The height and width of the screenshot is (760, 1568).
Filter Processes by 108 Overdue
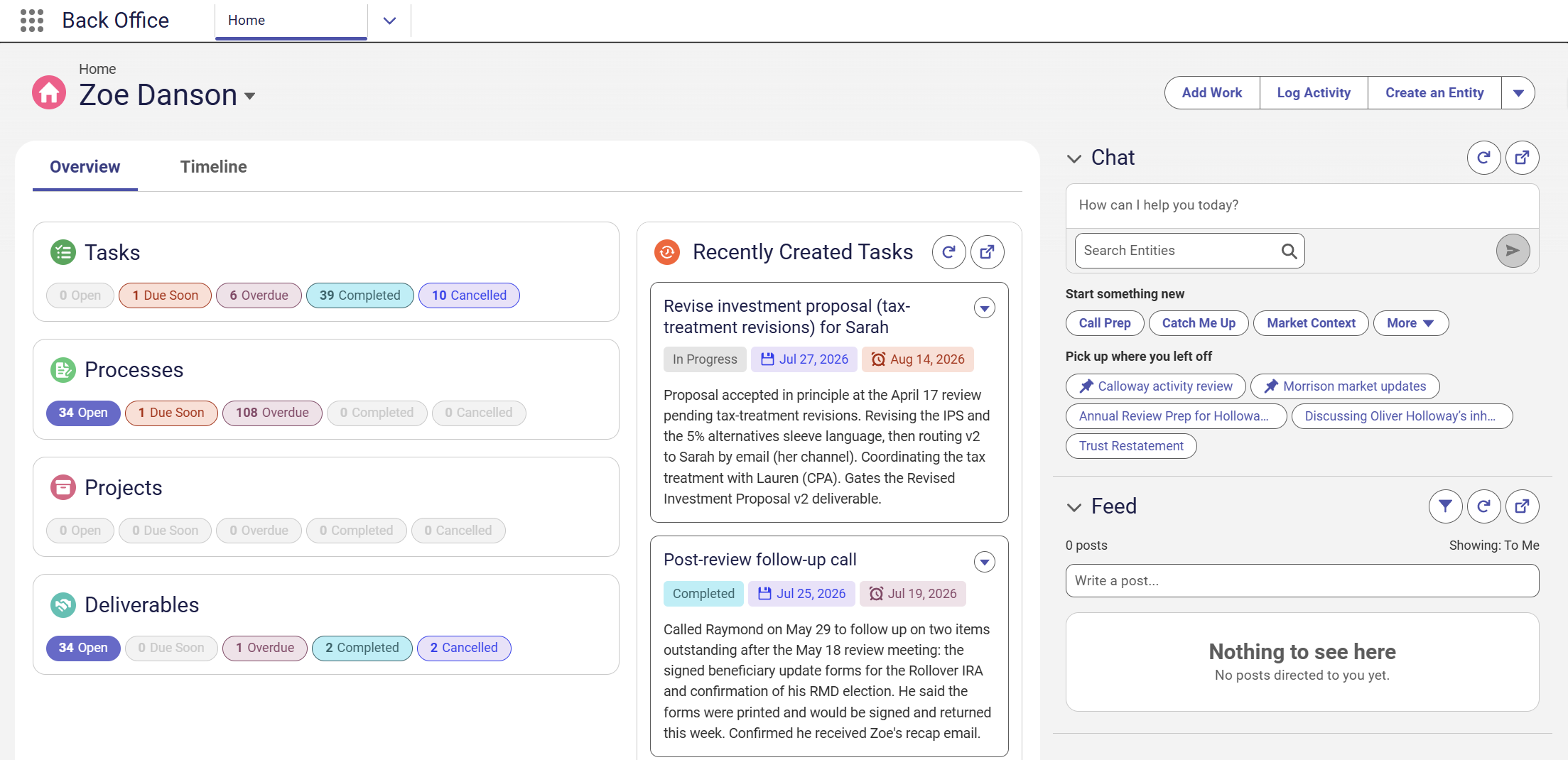[272, 413]
